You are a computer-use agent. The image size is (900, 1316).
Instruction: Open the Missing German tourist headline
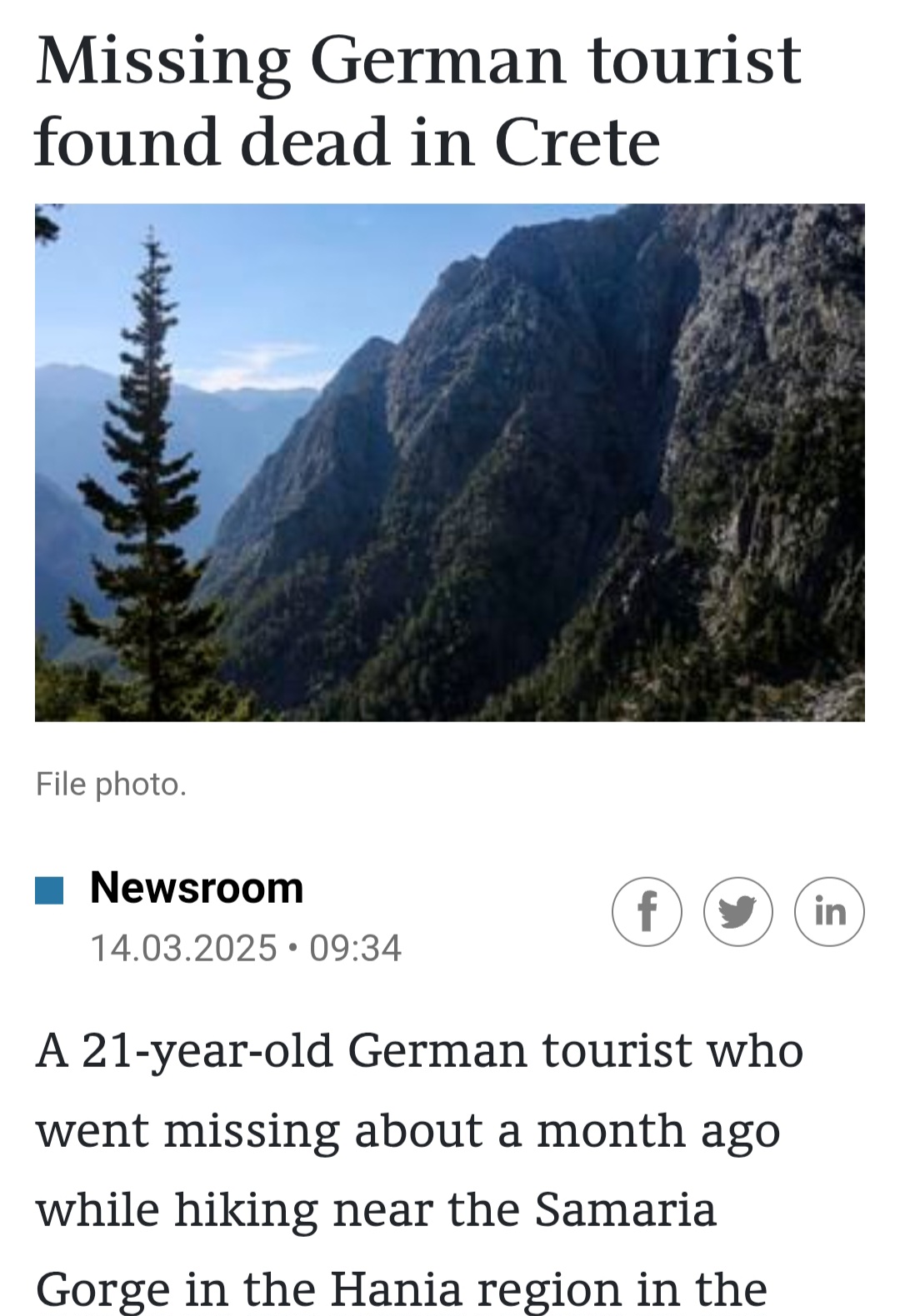[x=417, y=101]
